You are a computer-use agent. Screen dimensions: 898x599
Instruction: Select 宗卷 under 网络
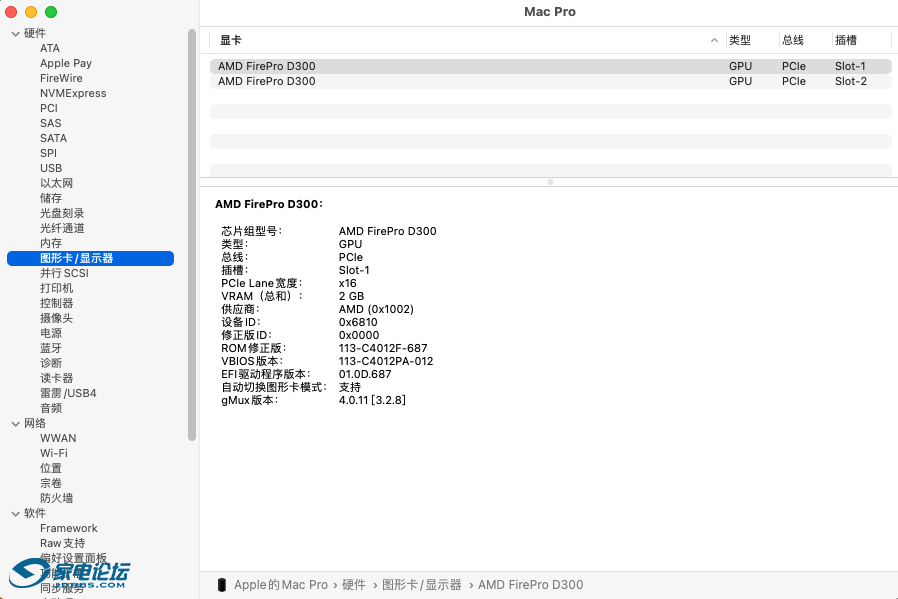point(51,483)
